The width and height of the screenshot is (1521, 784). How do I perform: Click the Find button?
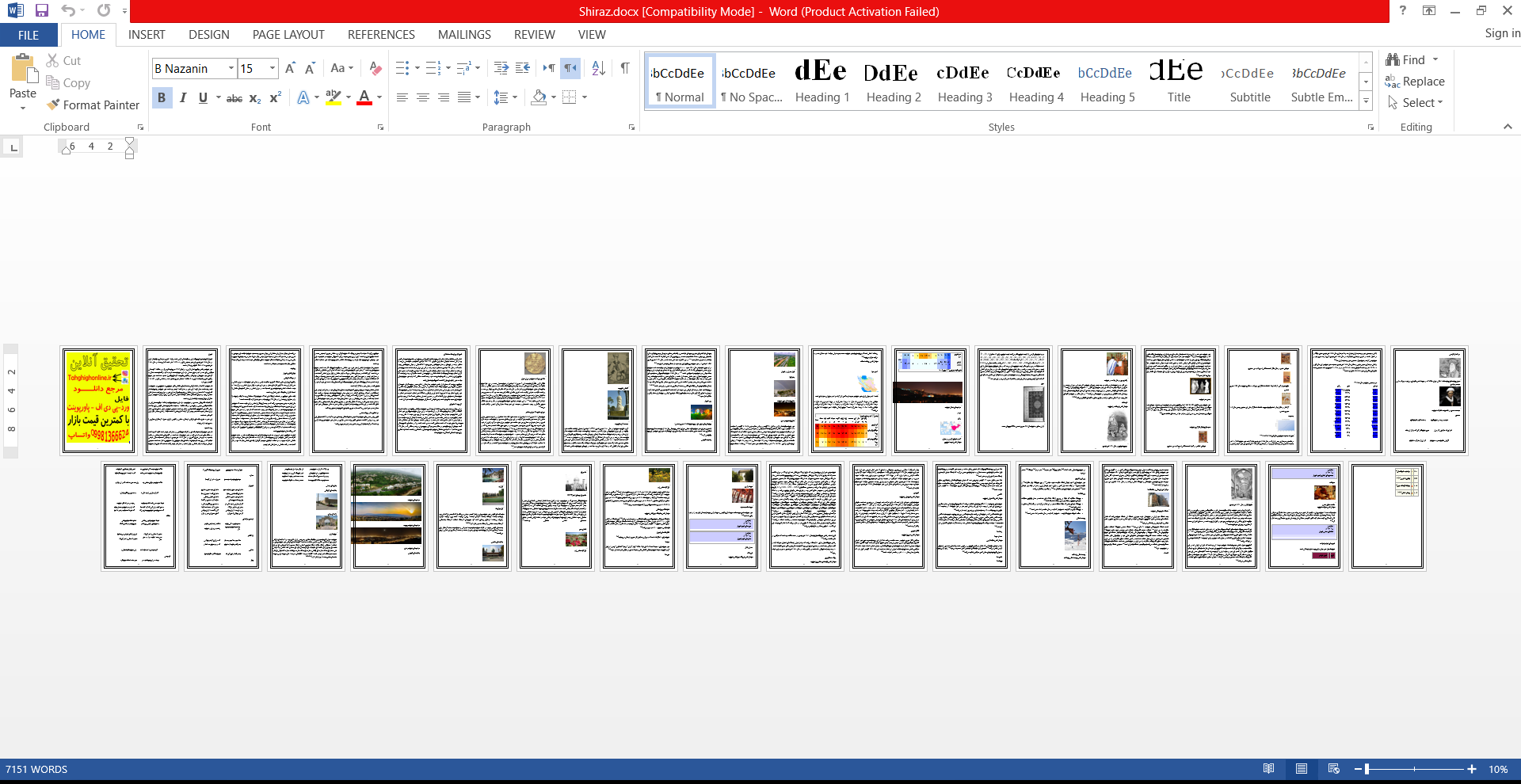click(x=1406, y=60)
